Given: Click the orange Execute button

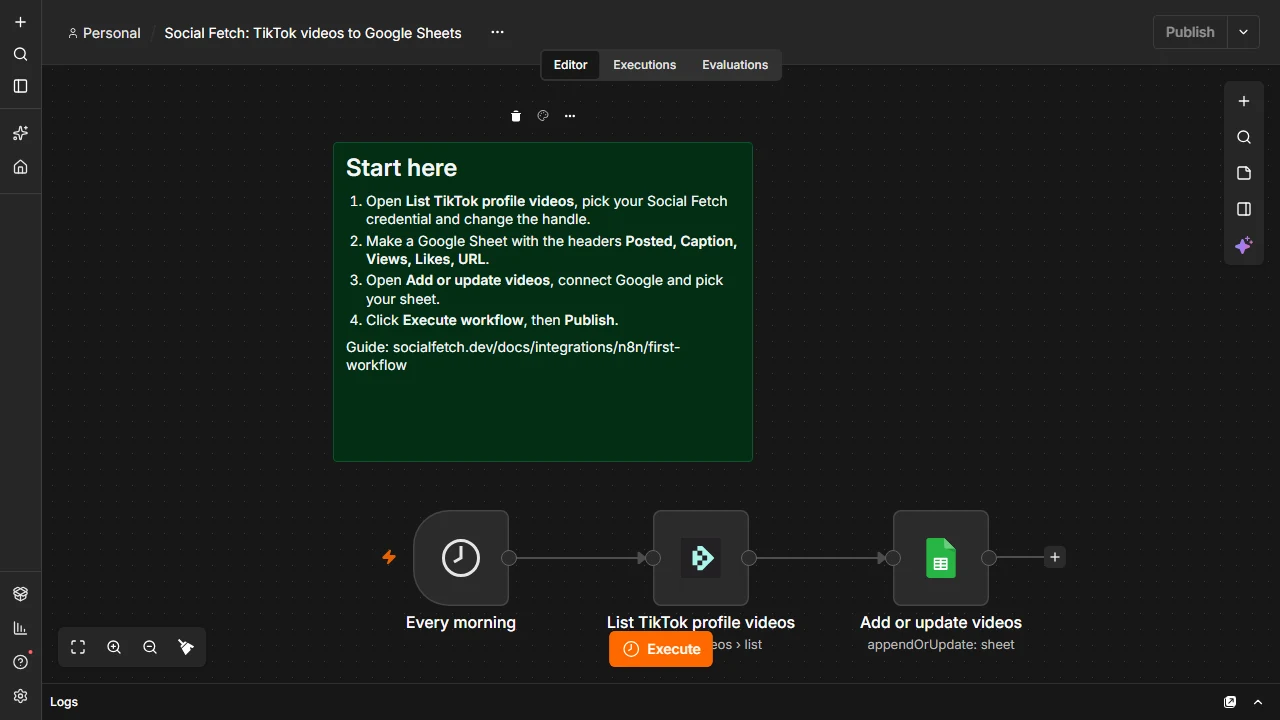Looking at the screenshot, I should pyautogui.click(x=661, y=649).
